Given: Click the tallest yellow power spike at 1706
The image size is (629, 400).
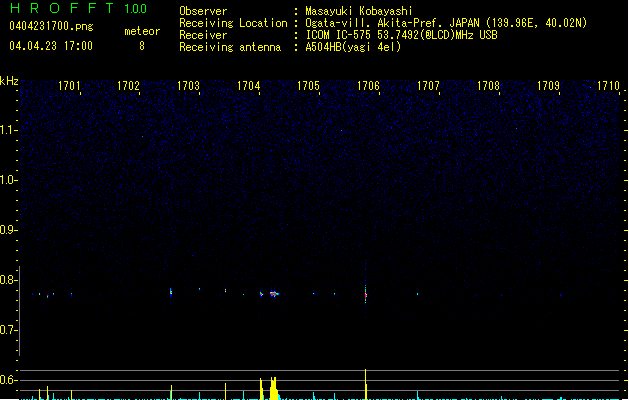Looking at the screenshot, I should click(x=365, y=384).
